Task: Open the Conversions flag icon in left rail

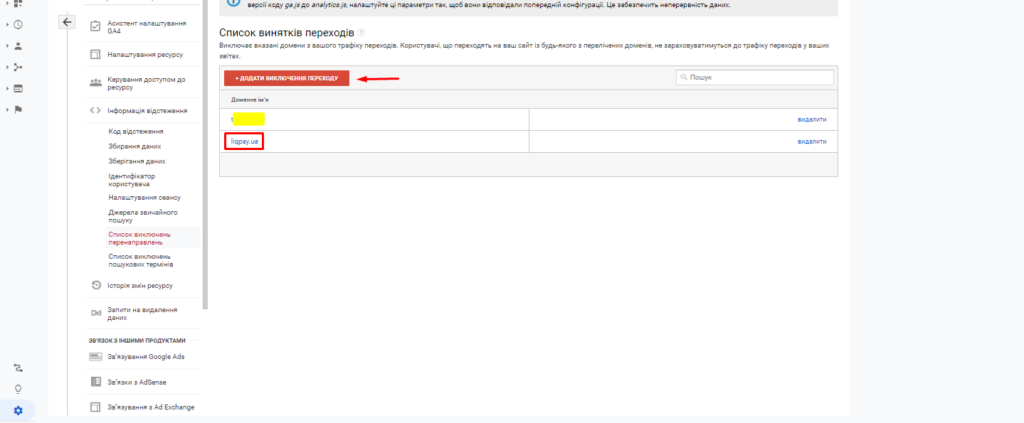Action: coord(18,110)
